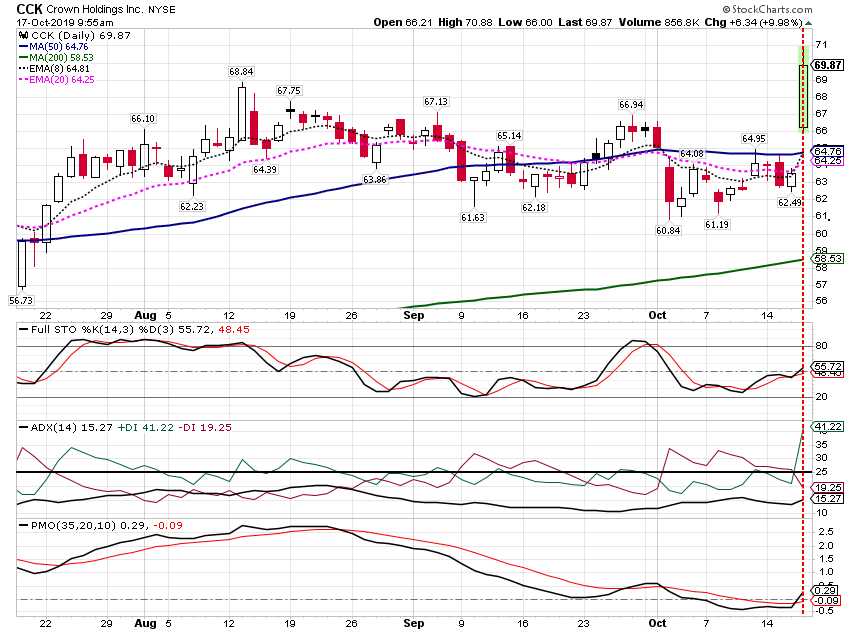Click the candlestick icon beside CCK (Daily)

coord(24,36)
